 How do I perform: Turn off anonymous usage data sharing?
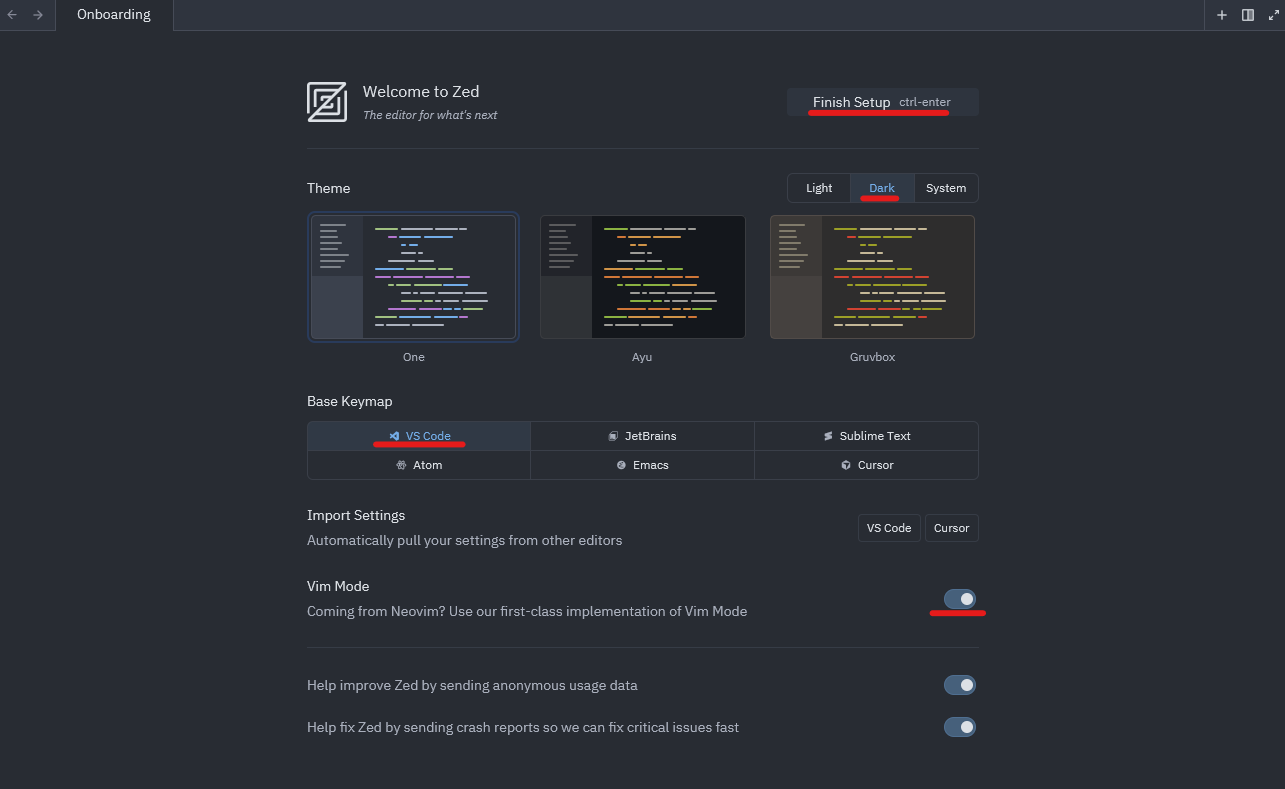click(959, 684)
